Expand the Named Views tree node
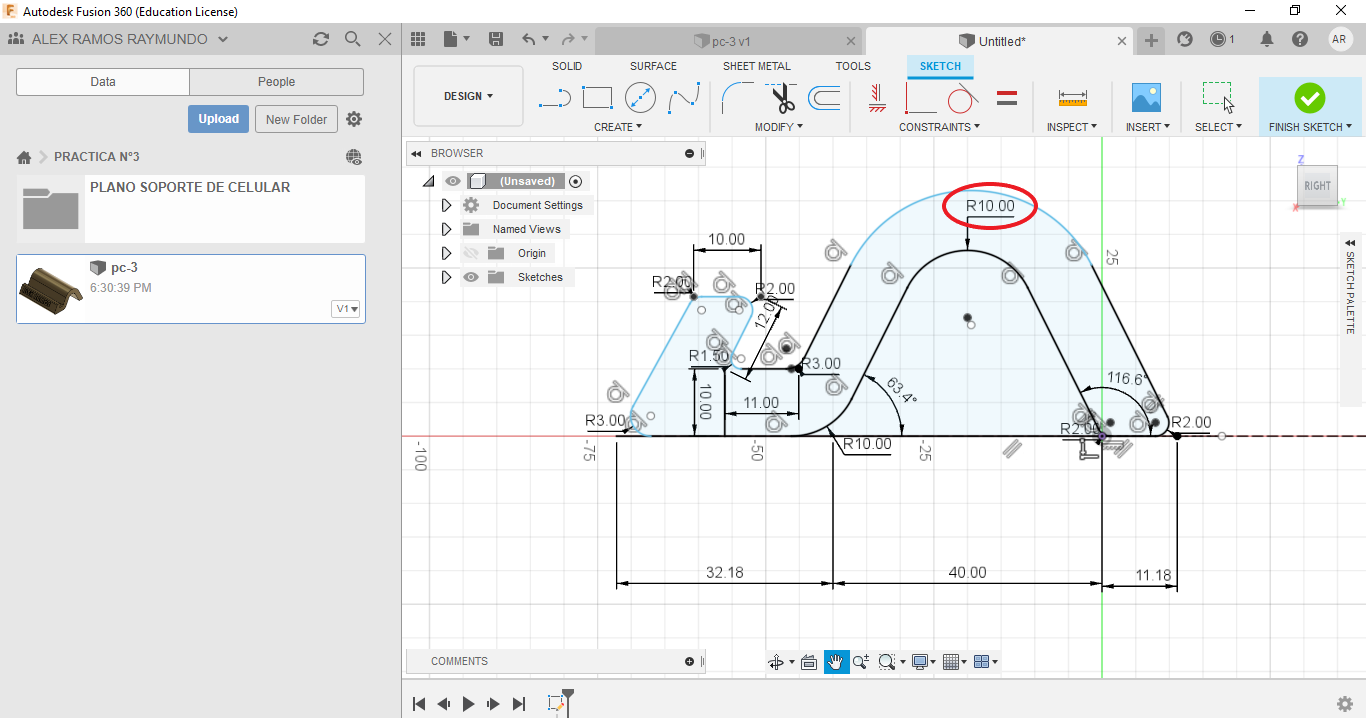The image size is (1366, 718). pos(447,229)
